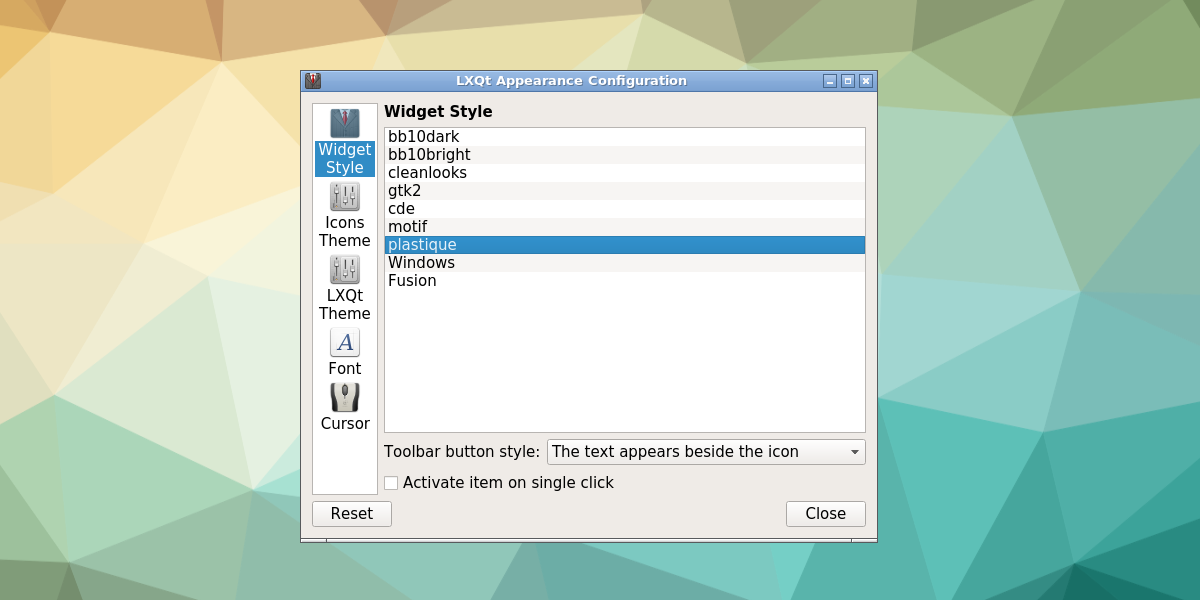Image resolution: width=1200 pixels, height=600 pixels.
Task: Select Fusion widget style
Action: pyautogui.click(x=625, y=281)
